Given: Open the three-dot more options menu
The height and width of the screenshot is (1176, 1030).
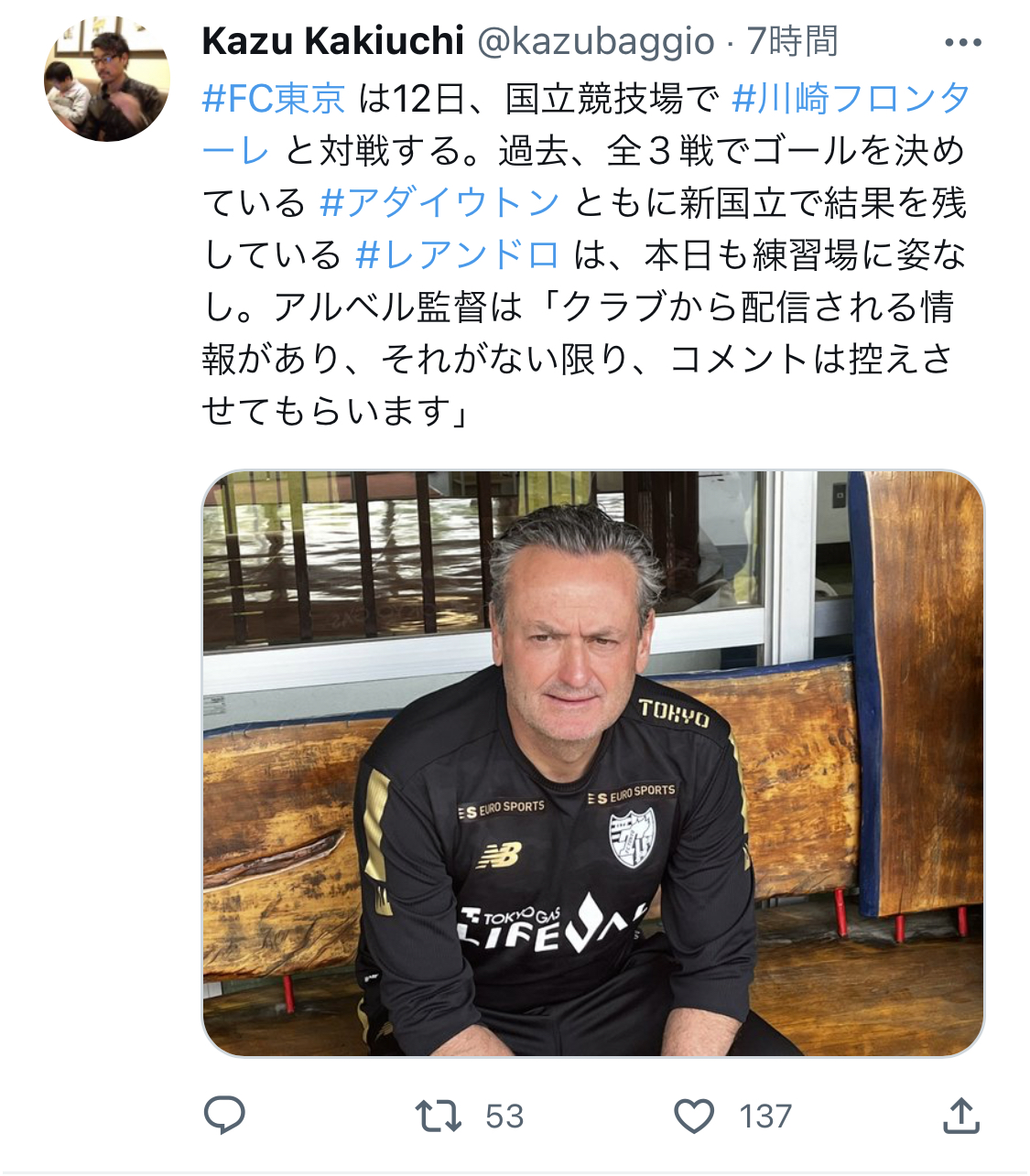Looking at the screenshot, I should [962, 42].
